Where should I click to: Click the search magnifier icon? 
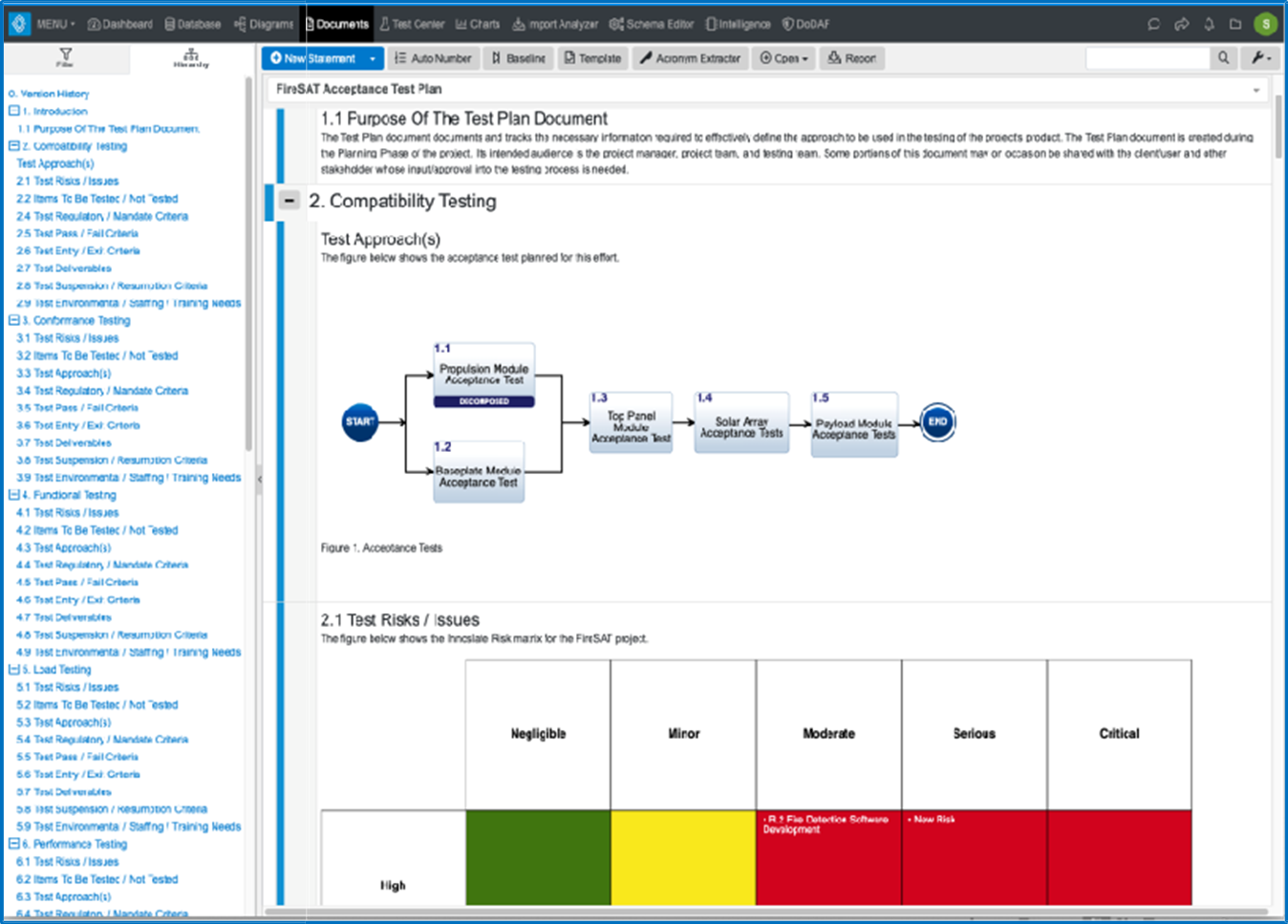point(1224,58)
